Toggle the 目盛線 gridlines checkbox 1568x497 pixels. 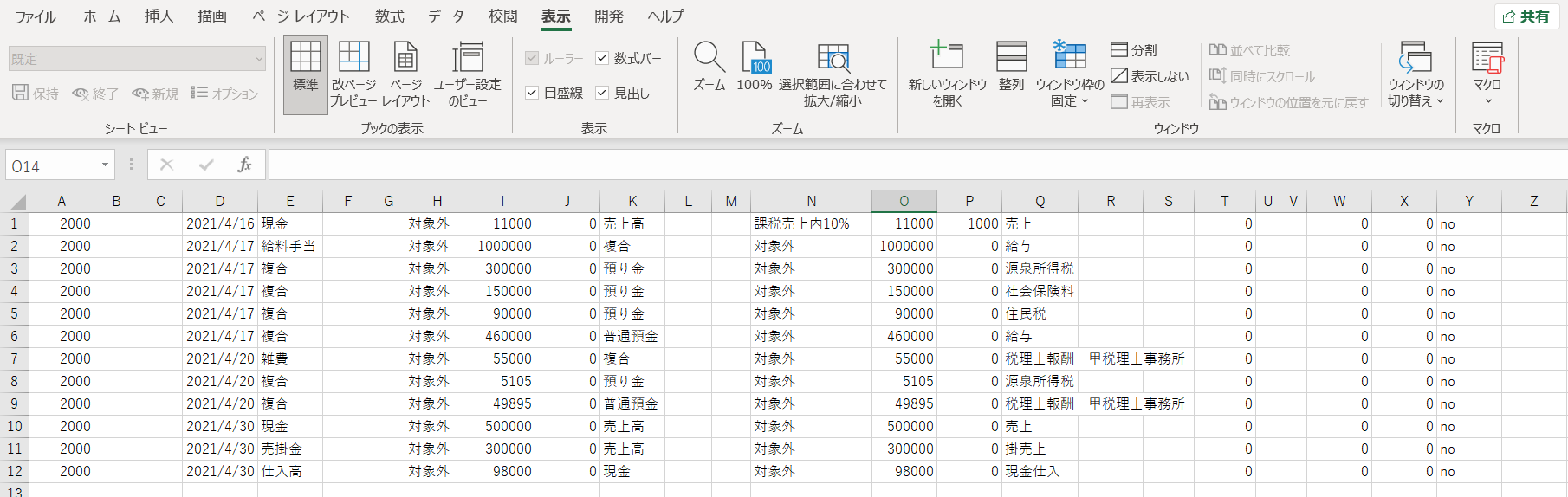pyautogui.click(x=532, y=93)
